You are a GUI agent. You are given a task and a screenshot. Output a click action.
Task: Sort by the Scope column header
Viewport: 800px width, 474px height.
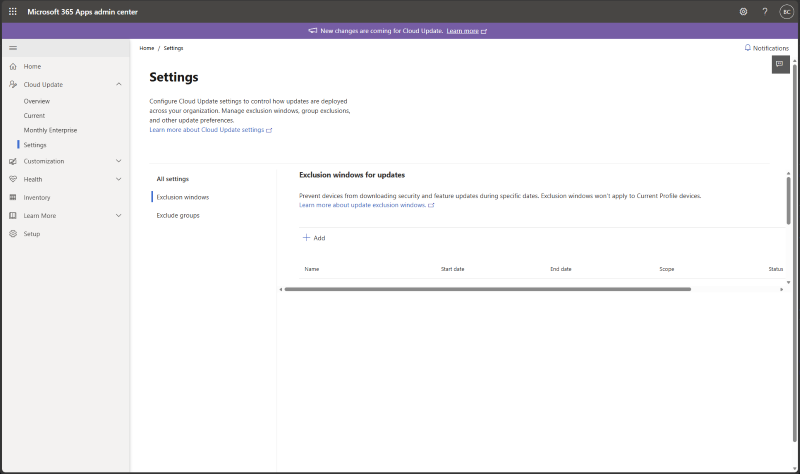(x=666, y=269)
